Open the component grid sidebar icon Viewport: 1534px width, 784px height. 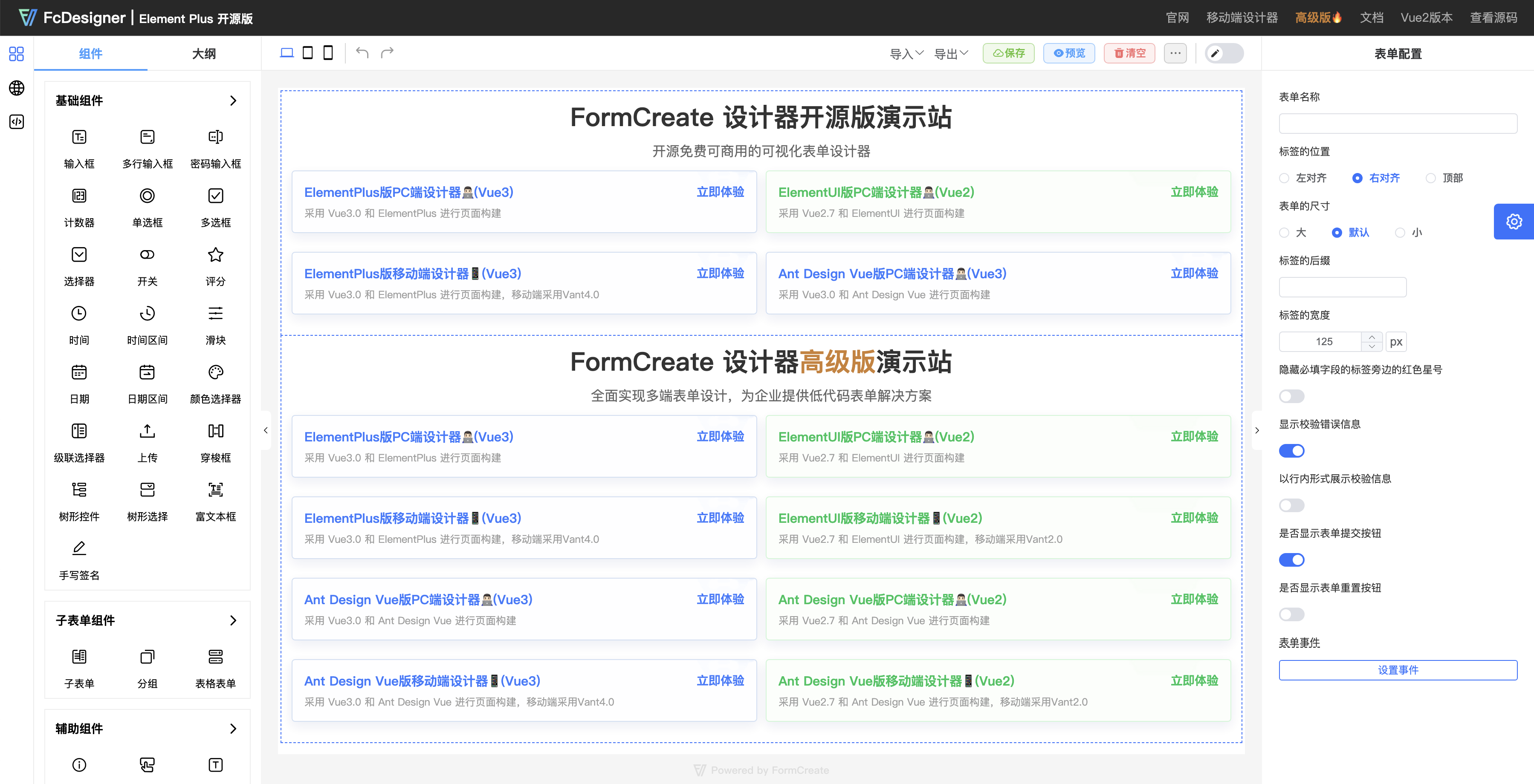pyautogui.click(x=17, y=54)
